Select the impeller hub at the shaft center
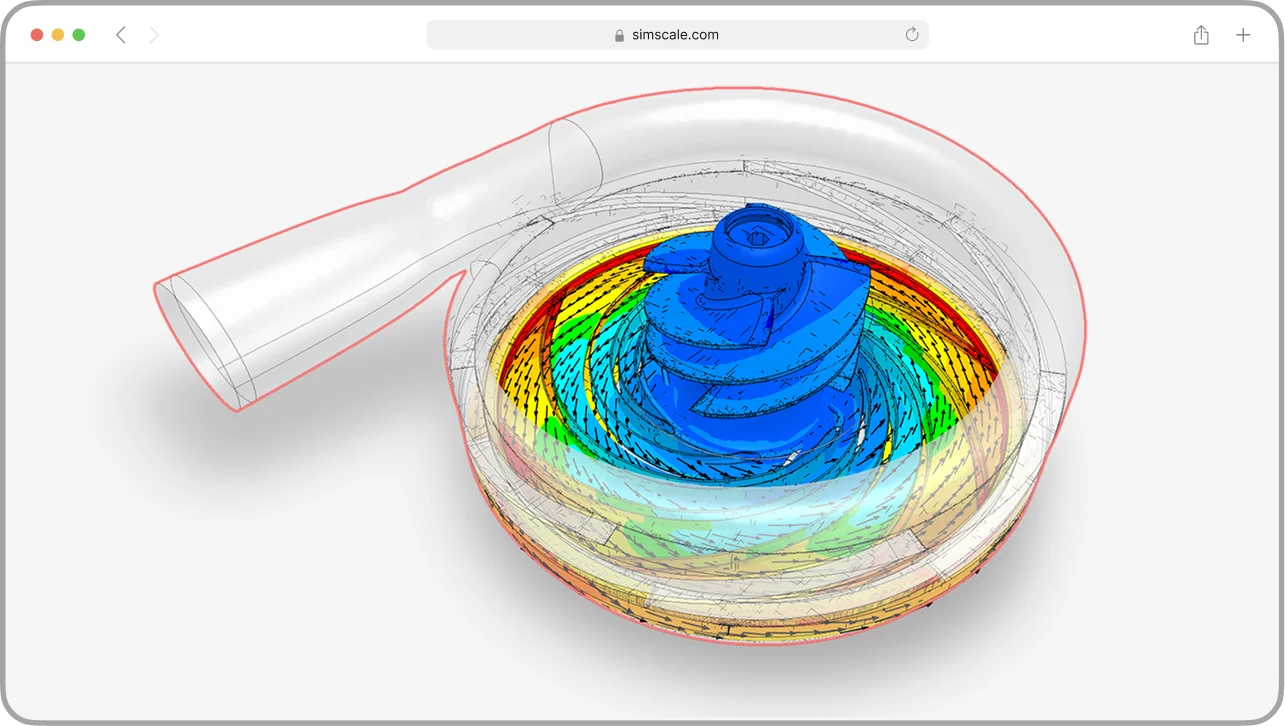 click(755, 240)
